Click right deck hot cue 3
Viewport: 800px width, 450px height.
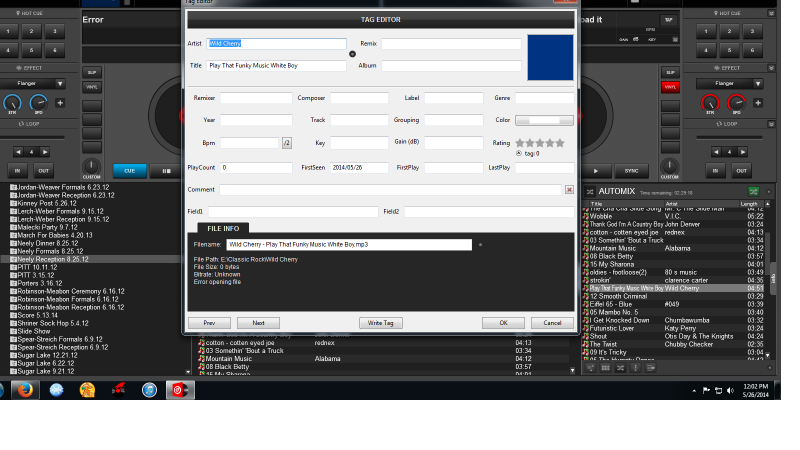point(753,31)
